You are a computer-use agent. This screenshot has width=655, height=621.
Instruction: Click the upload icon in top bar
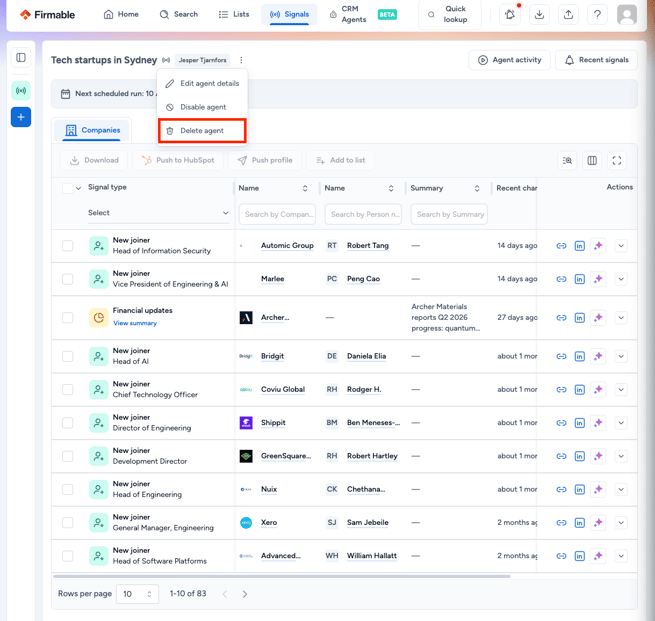pyautogui.click(x=568, y=15)
